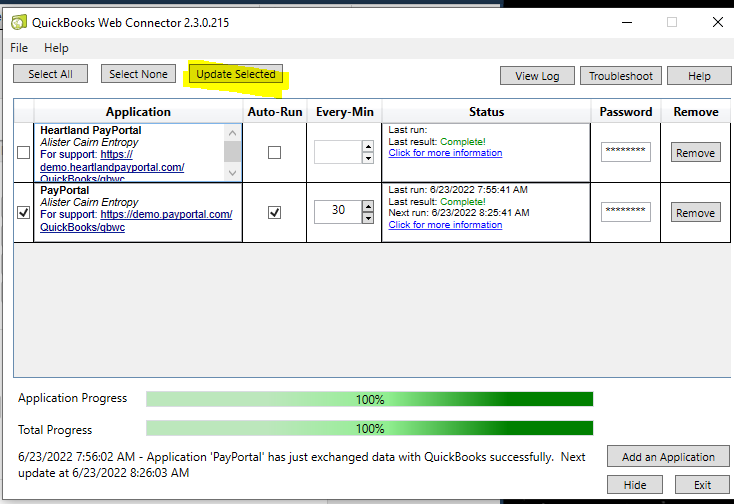This screenshot has width=734, height=504.
Task: Click 'Next run: 6/23/2022 8:25:41 AM' text
Action: tap(459, 212)
